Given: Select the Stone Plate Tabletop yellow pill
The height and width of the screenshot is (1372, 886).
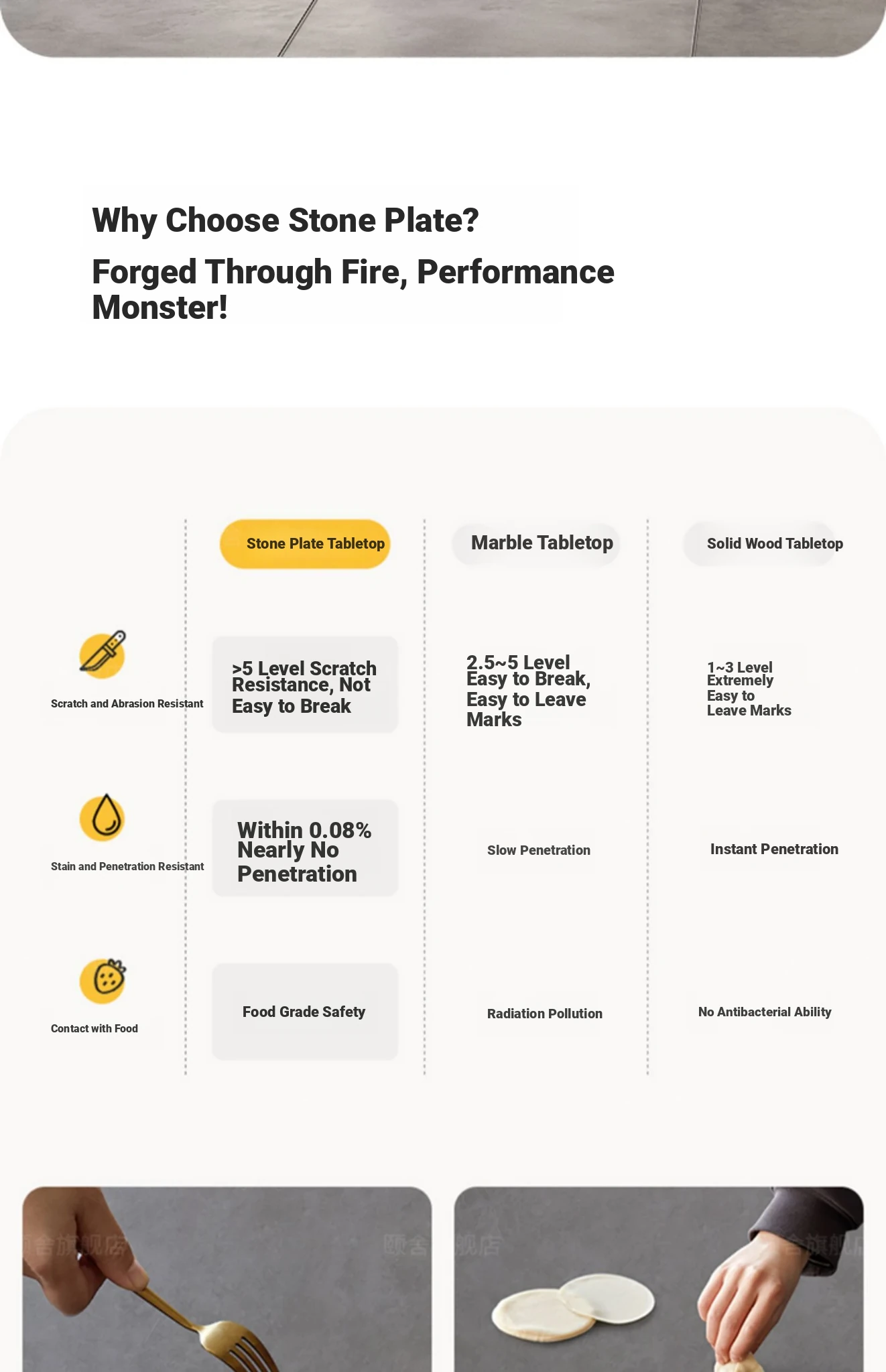Looking at the screenshot, I should (x=305, y=543).
